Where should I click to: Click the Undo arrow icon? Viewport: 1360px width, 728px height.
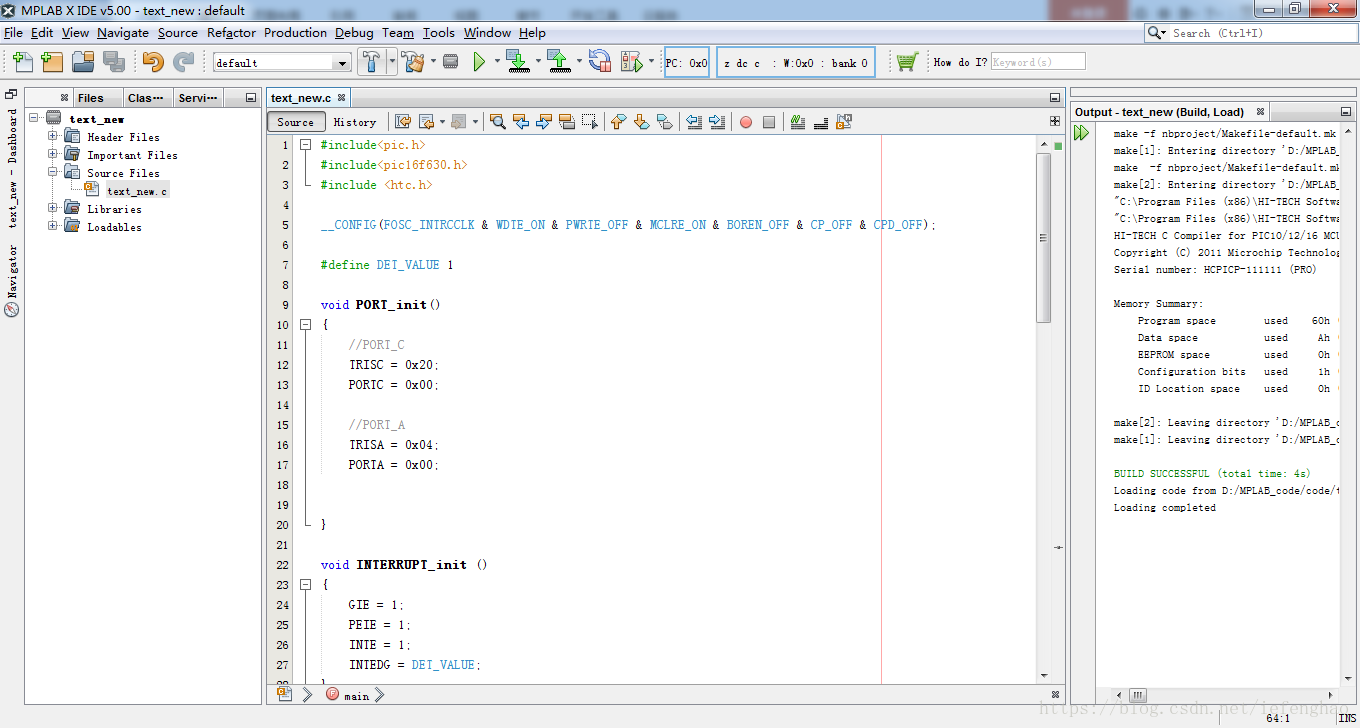[x=152, y=62]
